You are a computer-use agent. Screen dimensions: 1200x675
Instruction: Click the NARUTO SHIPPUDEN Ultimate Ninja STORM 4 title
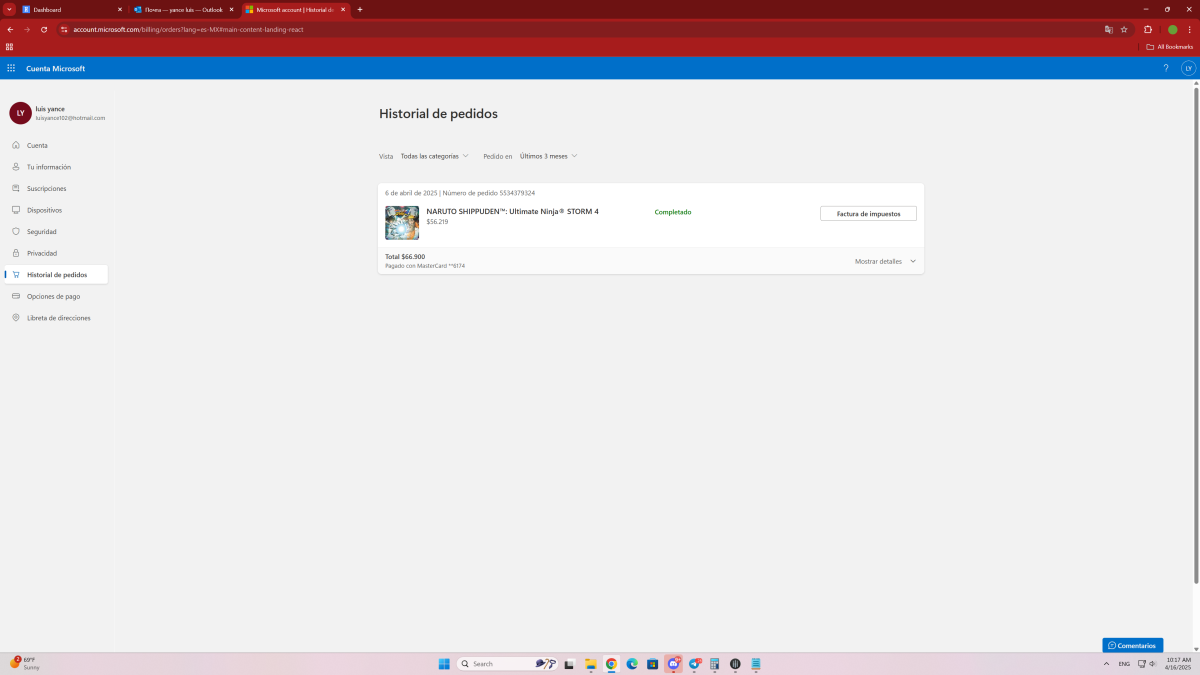pyautogui.click(x=512, y=211)
